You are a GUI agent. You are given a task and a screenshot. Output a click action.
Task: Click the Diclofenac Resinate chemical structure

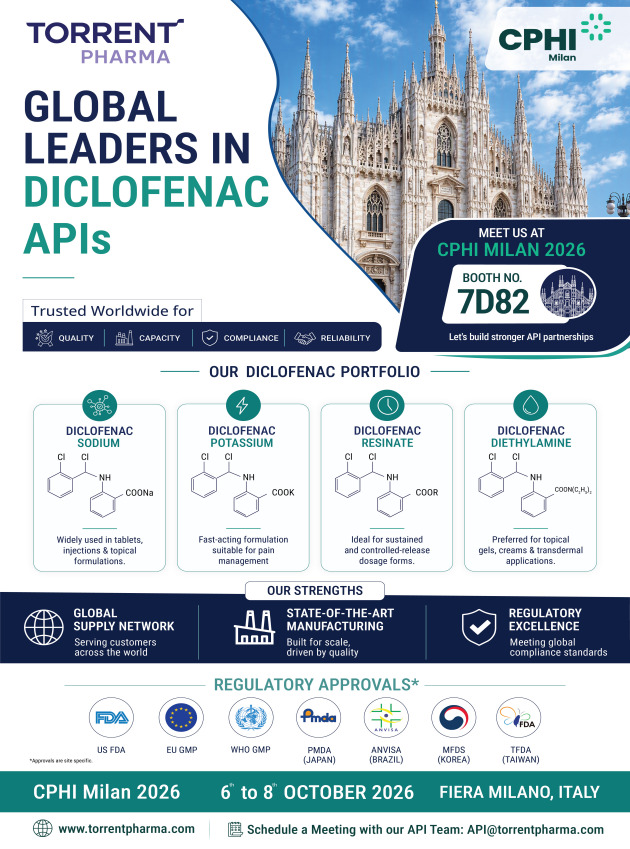coord(387,485)
